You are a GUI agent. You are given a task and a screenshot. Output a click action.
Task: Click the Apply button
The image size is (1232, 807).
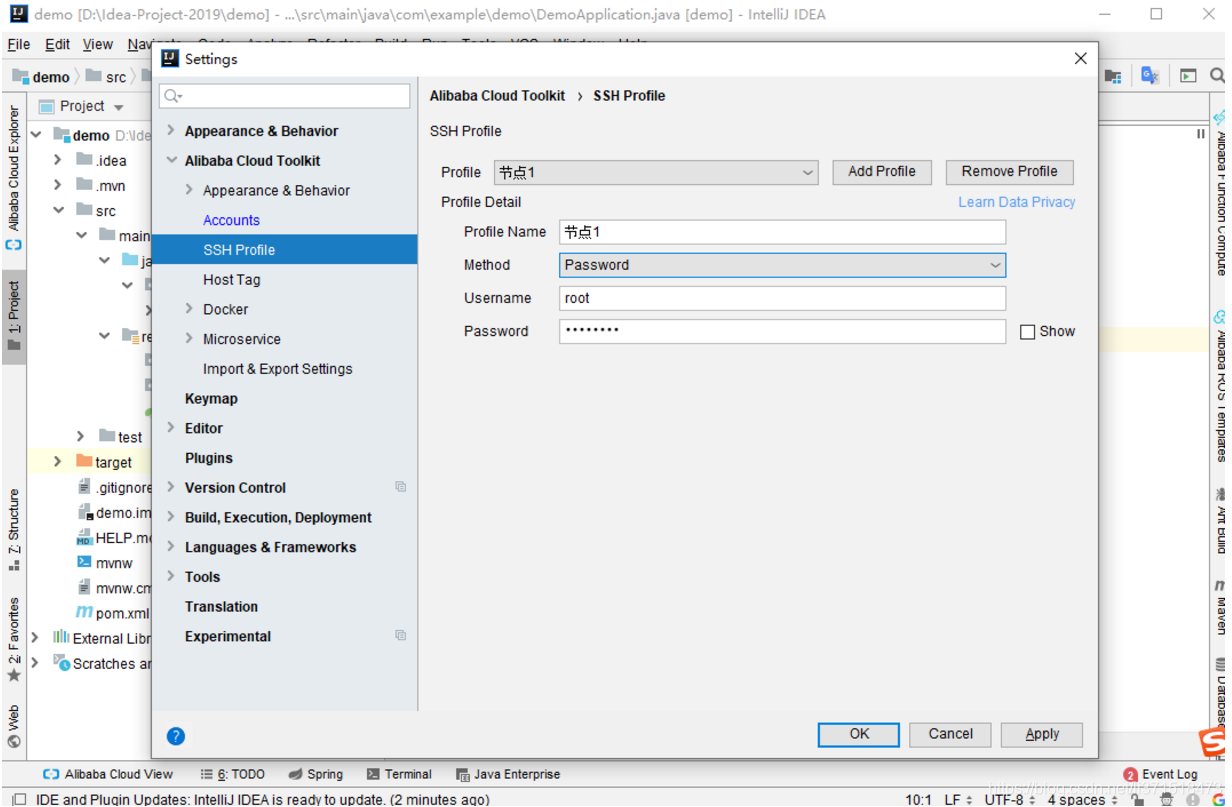coord(1042,734)
